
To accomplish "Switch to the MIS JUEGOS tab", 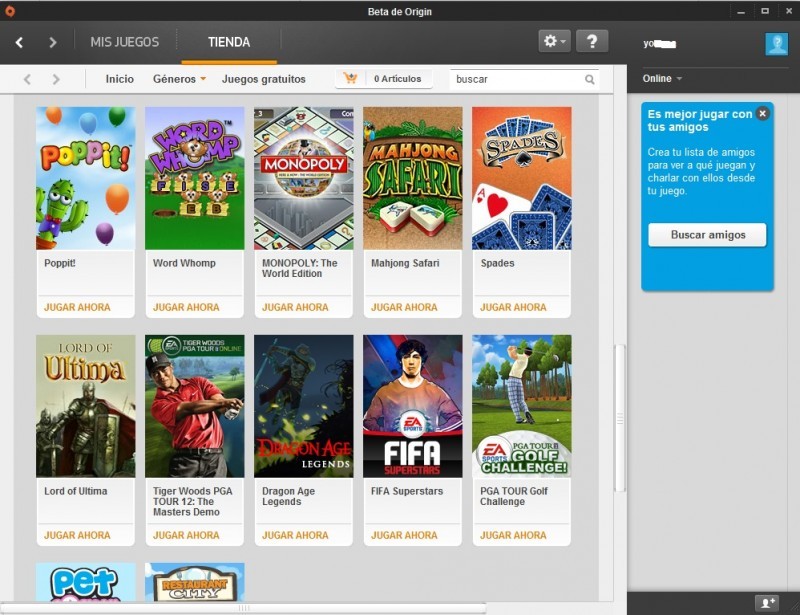I will tap(124, 42).
